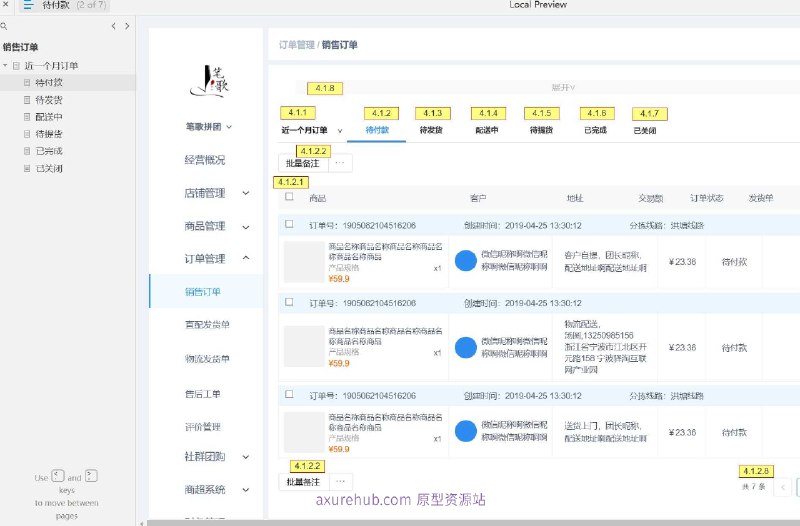
Task: Open 待发货 page in sidebar tree
Action: click(49, 100)
